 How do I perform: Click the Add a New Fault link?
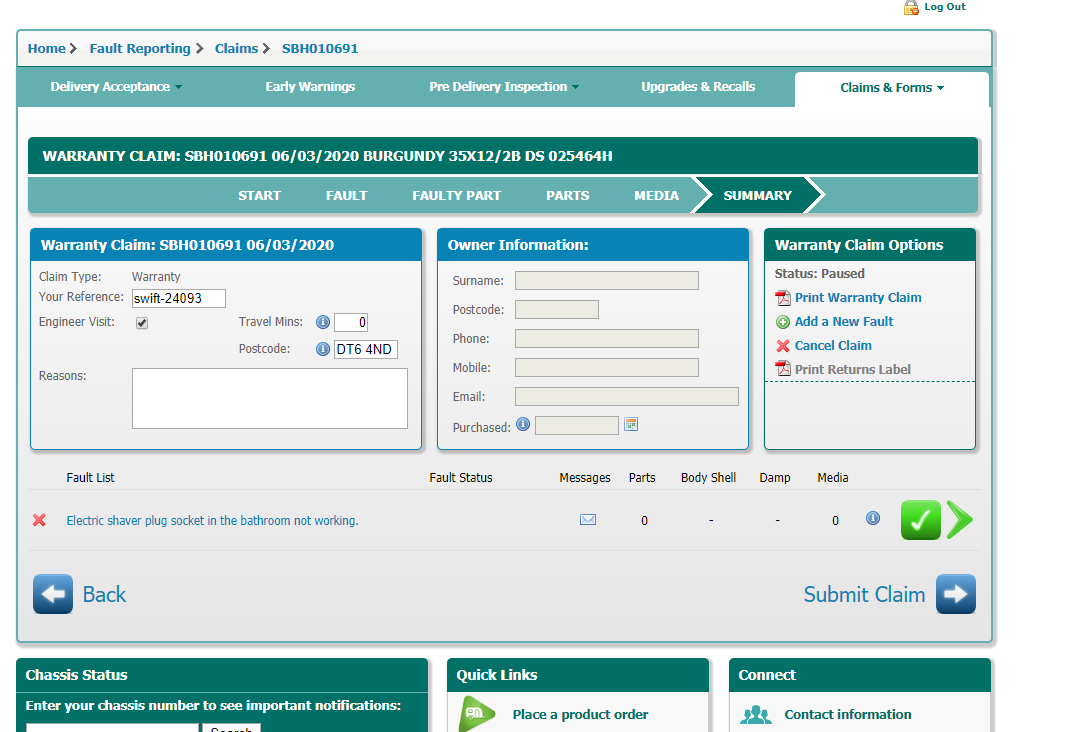(x=843, y=321)
